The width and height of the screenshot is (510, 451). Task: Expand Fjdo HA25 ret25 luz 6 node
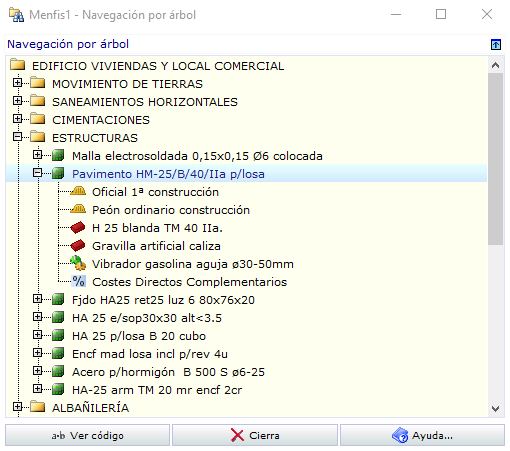click(x=37, y=299)
